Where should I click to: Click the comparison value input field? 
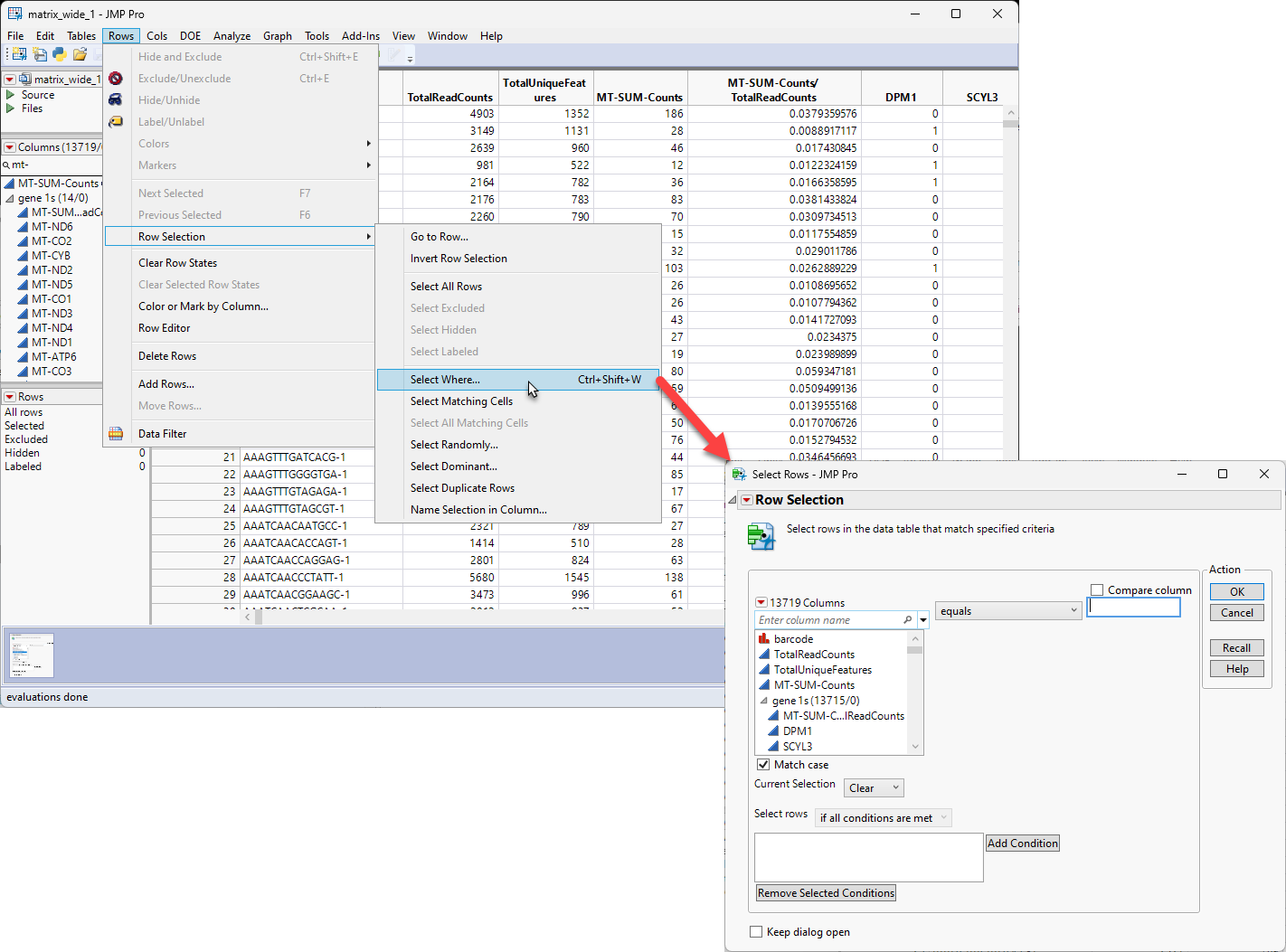tap(1134, 608)
